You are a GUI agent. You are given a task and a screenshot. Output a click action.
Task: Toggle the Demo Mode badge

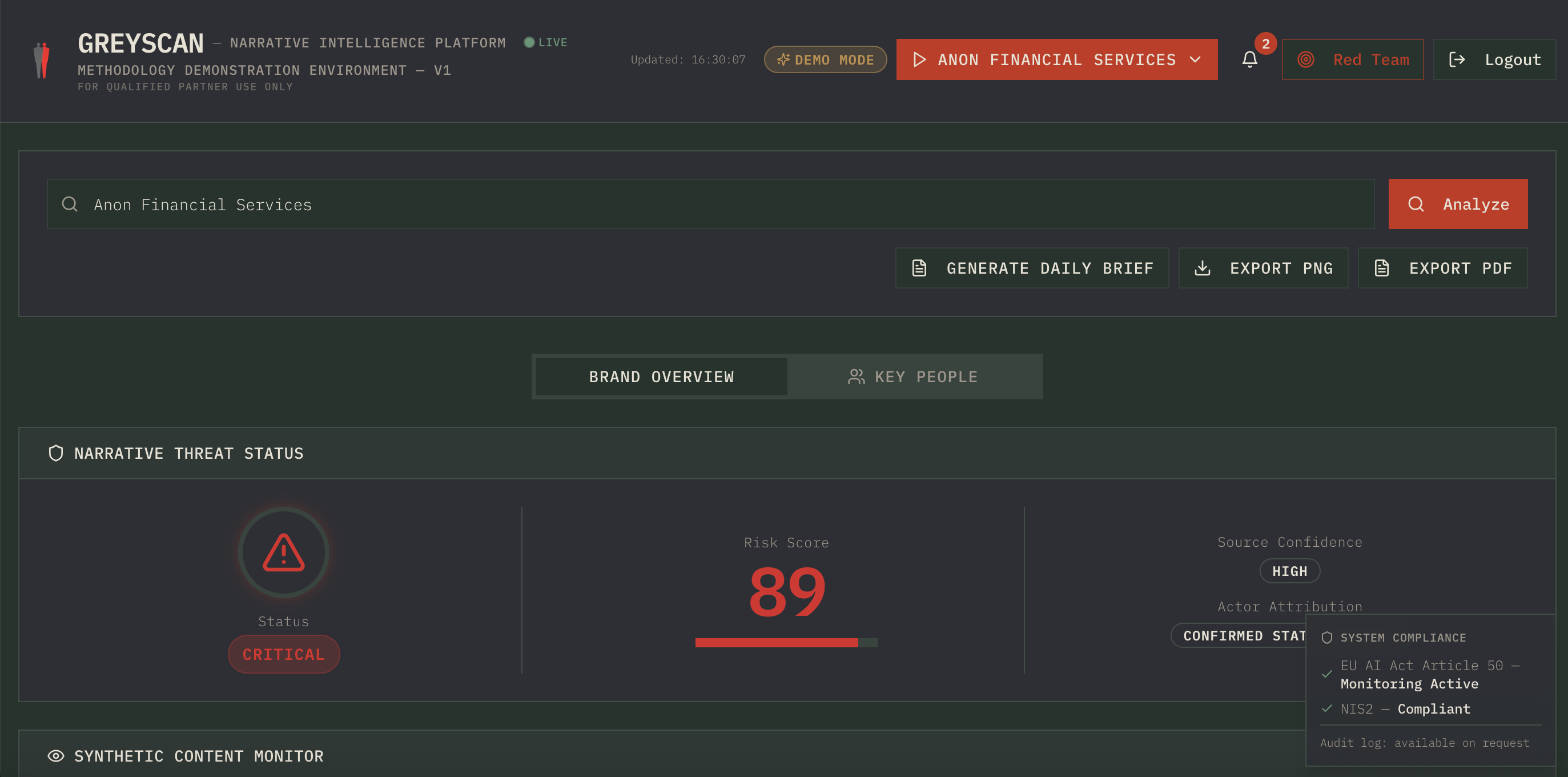click(x=825, y=59)
